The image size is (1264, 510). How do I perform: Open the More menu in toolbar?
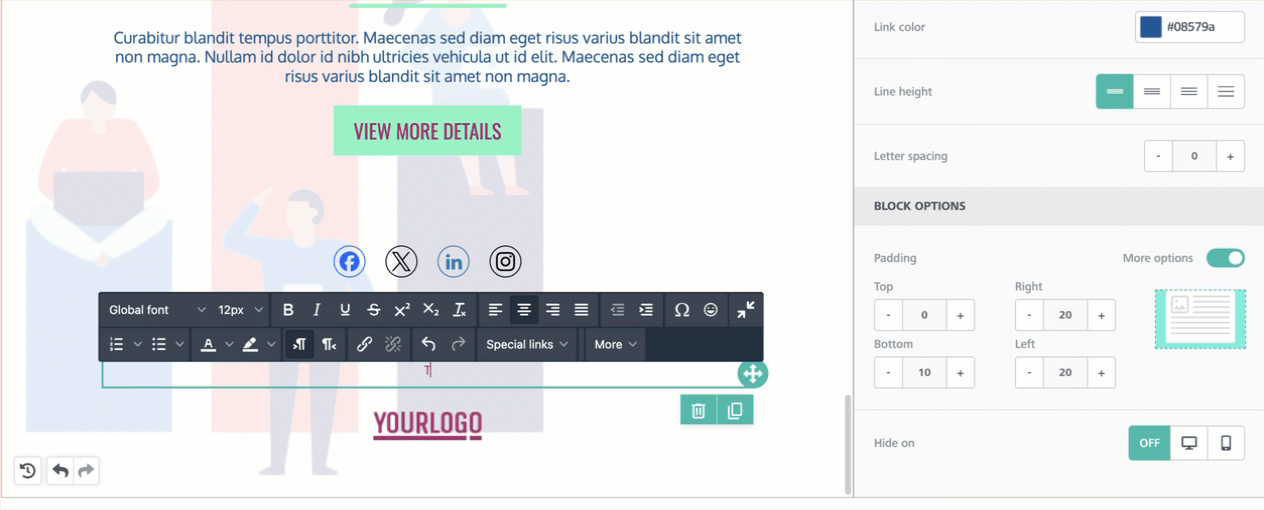tap(614, 344)
